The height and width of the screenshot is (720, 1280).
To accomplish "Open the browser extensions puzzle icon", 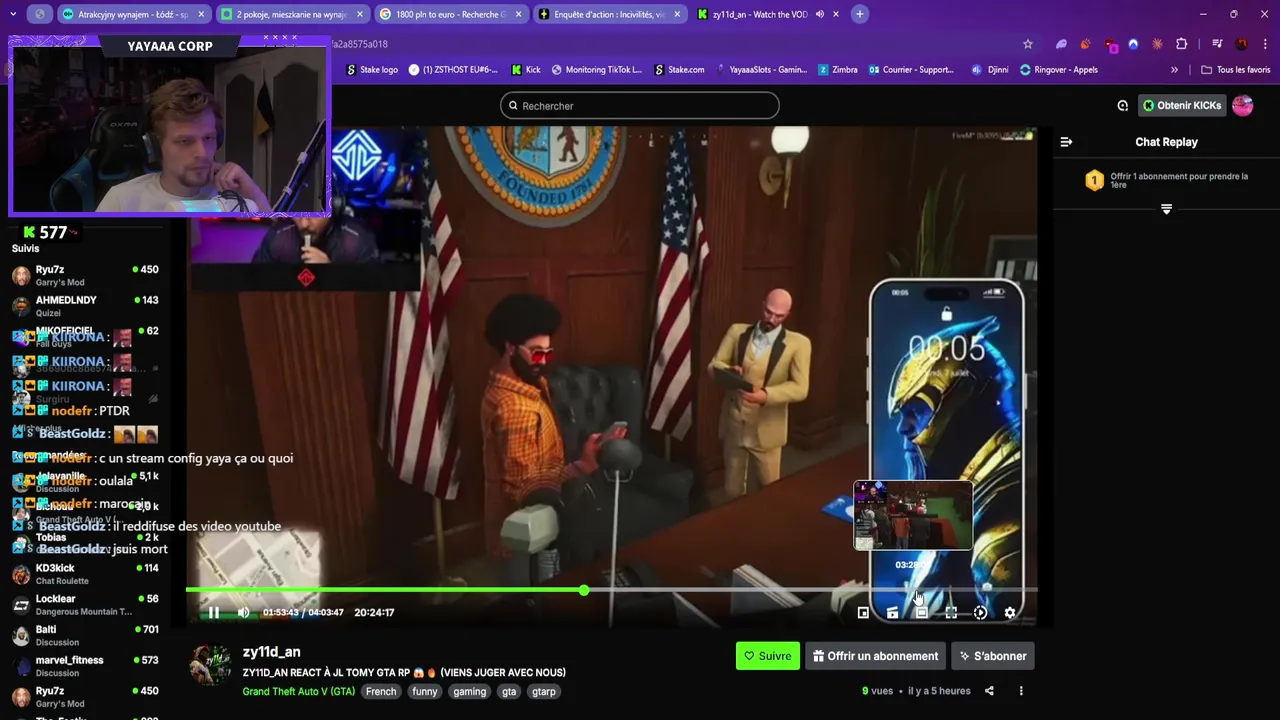I will click(1181, 44).
